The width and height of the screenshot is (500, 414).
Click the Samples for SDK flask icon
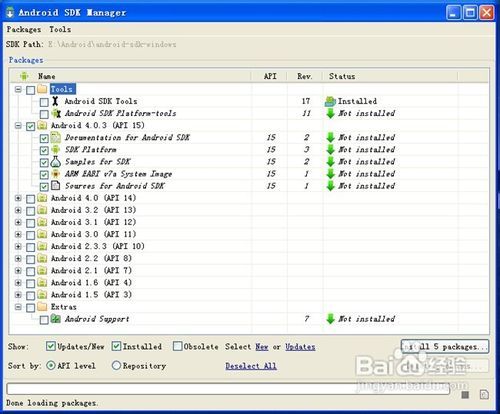click(x=55, y=162)
